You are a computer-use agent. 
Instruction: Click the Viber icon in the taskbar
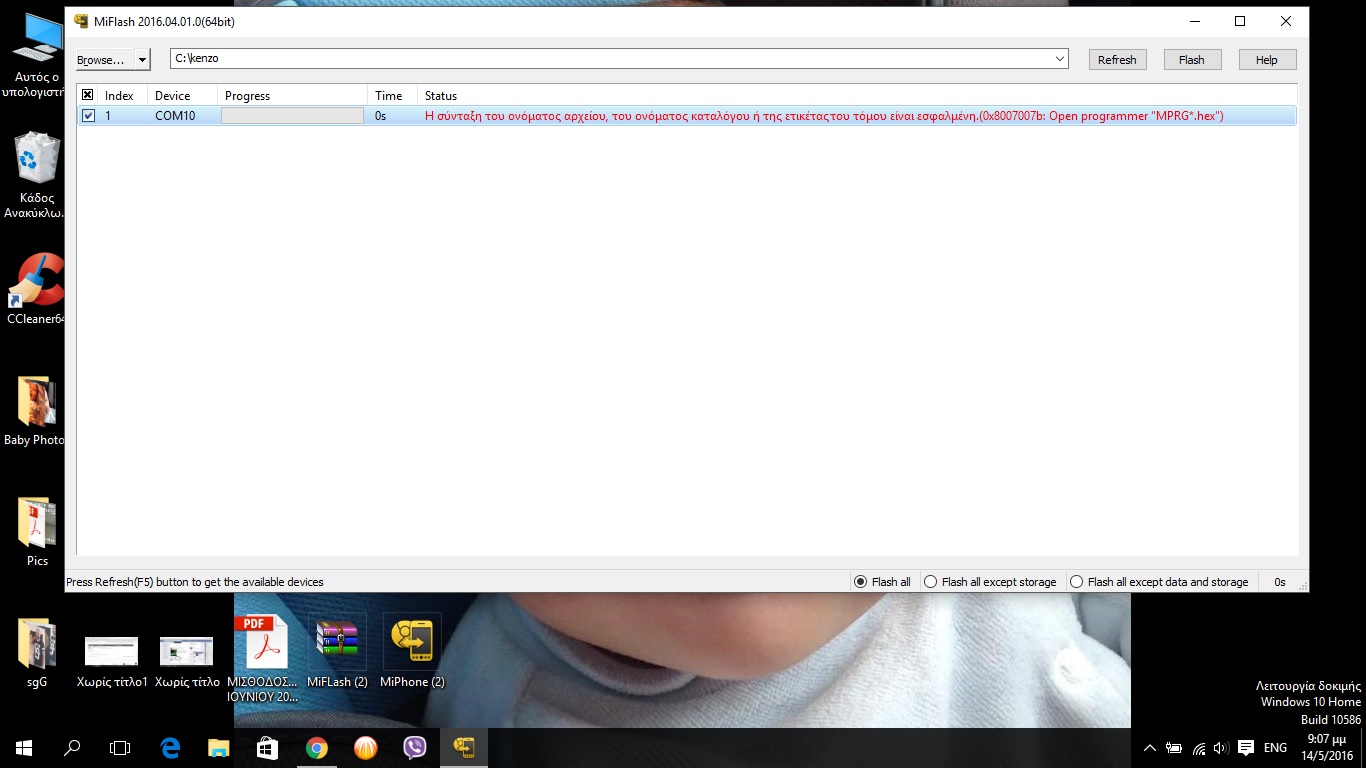(x=414, y=747)
